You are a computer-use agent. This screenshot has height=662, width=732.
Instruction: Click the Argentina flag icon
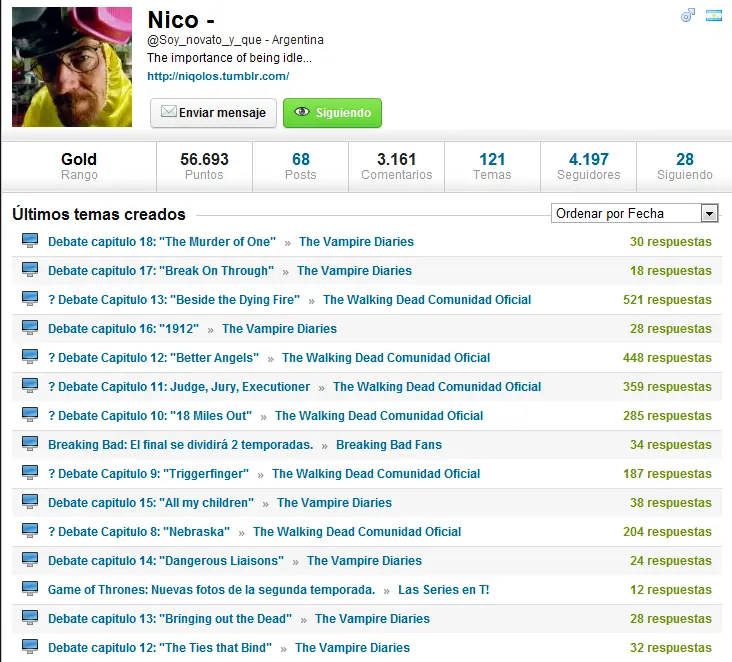[714, 16]
